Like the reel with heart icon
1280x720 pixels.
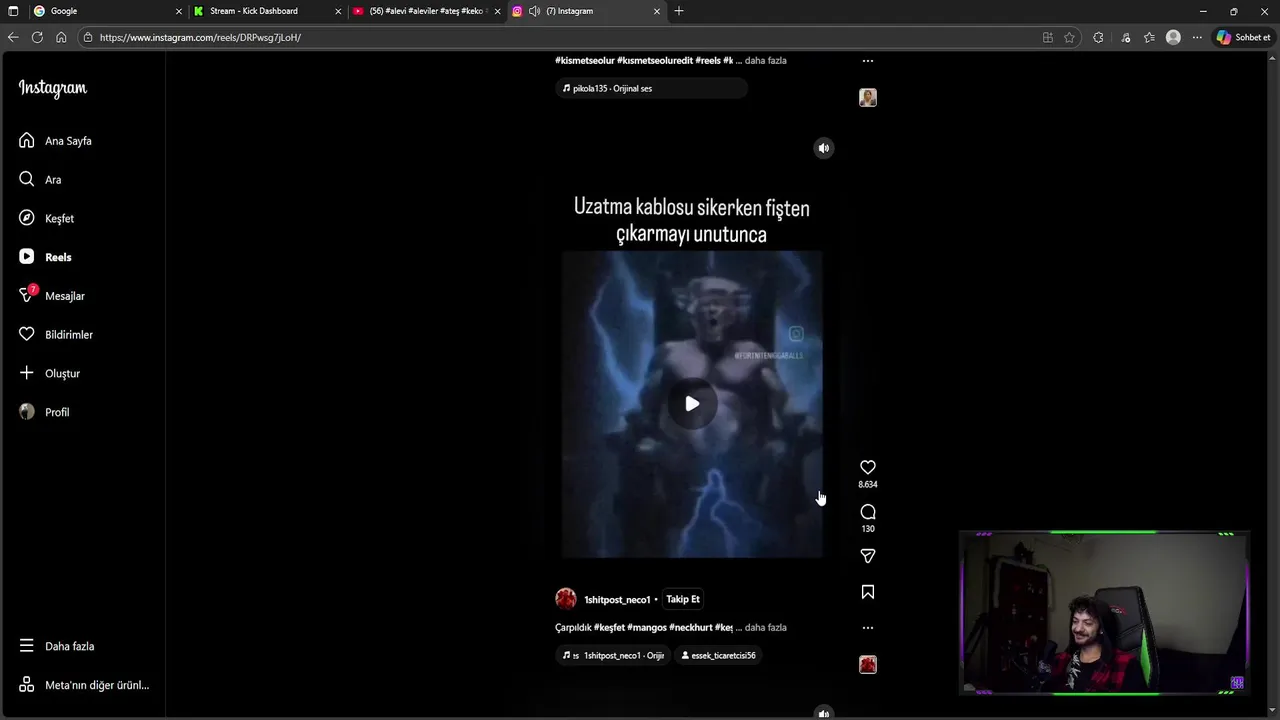click(x=868, y=467)
